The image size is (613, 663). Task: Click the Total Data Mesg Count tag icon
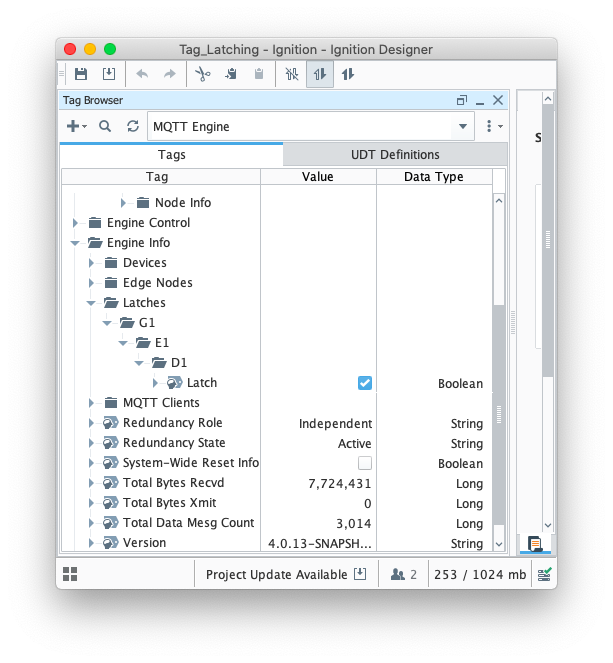[x=111, y=523]
